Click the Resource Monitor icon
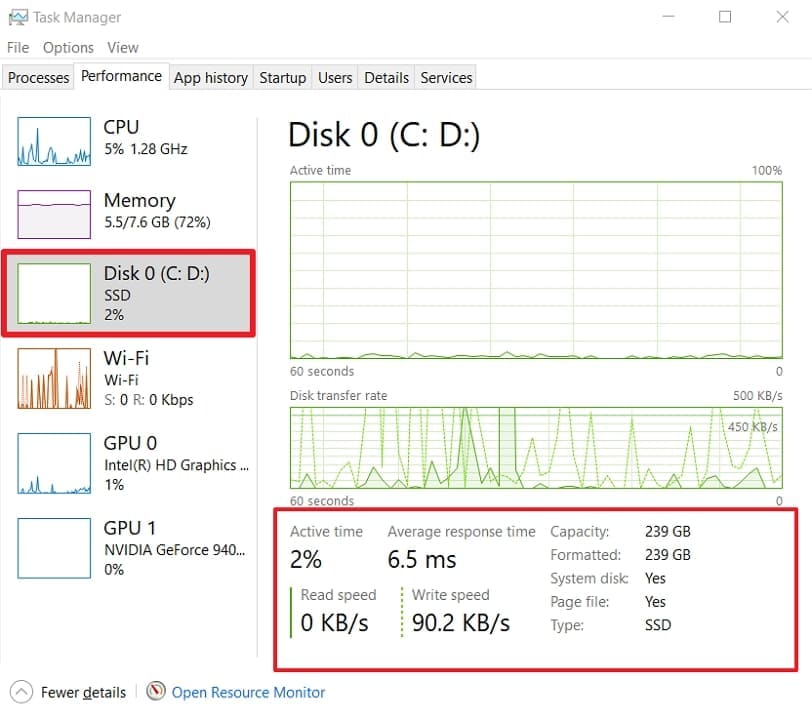The height and width of the screenshot is (719, 812). tap(156, 691)
